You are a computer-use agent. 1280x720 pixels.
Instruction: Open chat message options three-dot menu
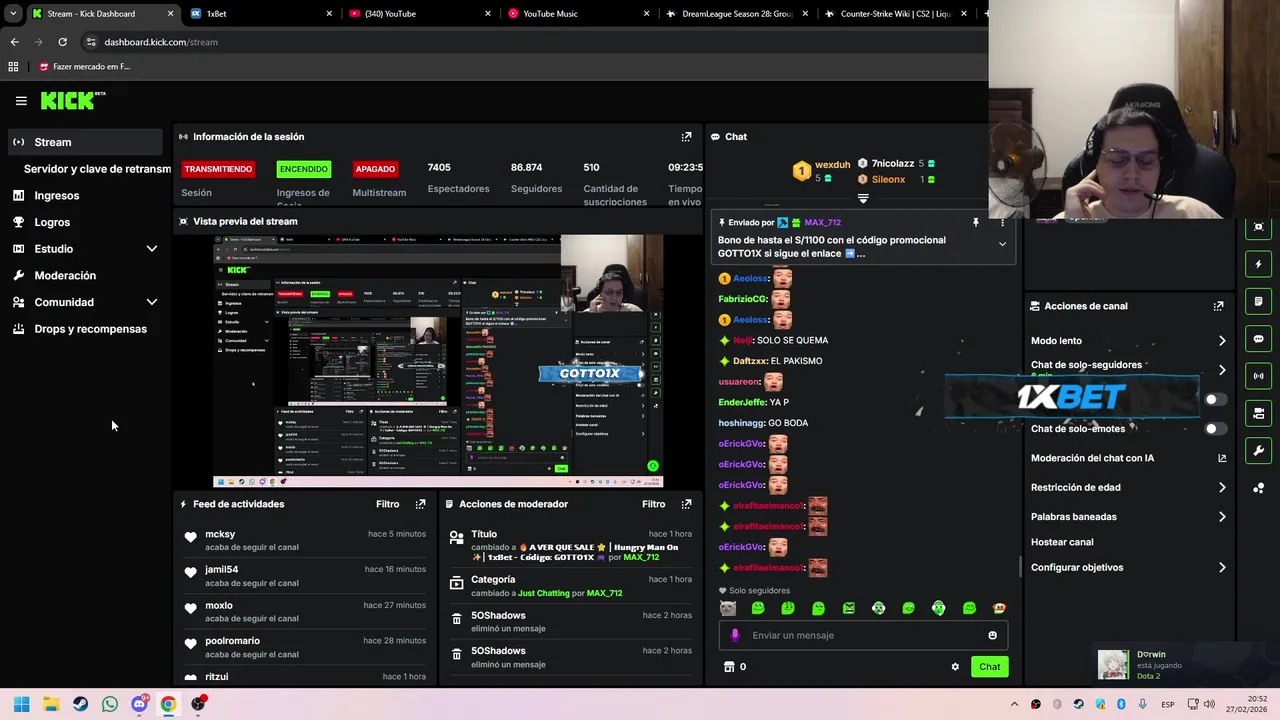1002,223
